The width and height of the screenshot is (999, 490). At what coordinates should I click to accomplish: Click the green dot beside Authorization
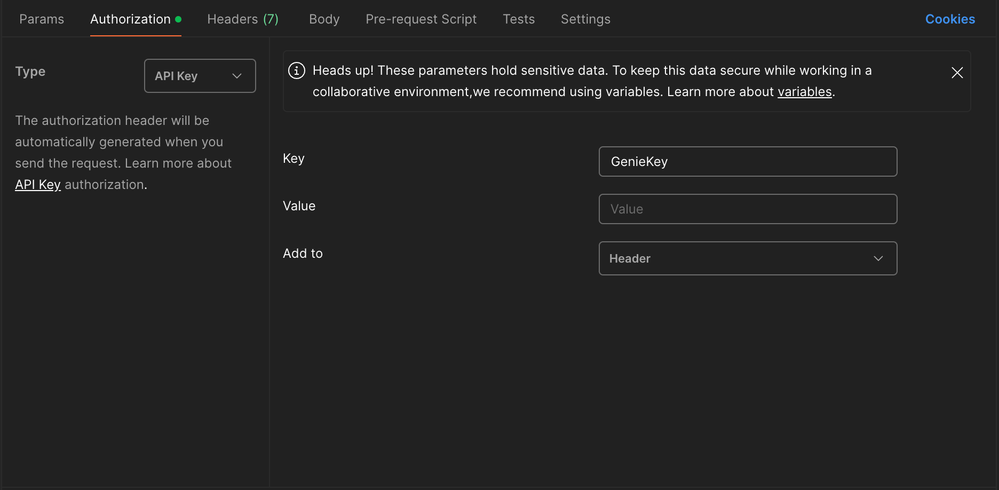pyautogui.click(x=178, y=19)
